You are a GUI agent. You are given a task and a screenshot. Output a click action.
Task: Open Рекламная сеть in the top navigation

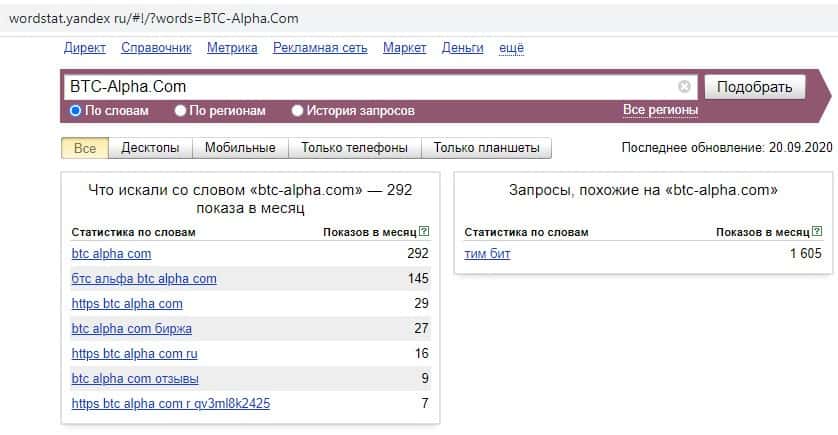[320, 48]
